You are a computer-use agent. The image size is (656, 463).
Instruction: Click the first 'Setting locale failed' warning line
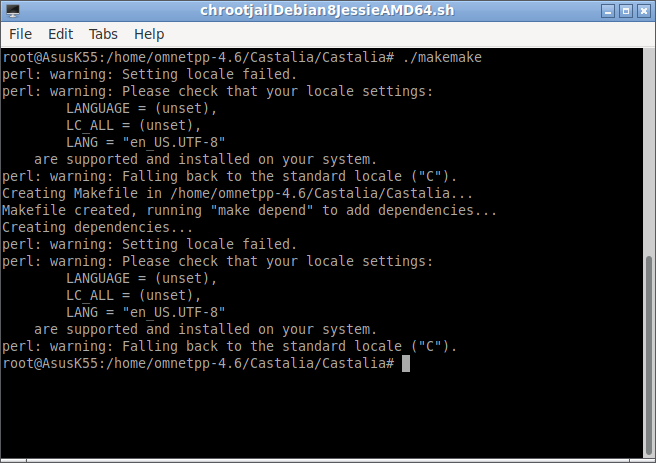pyautogui.click(x=149, y=74)
